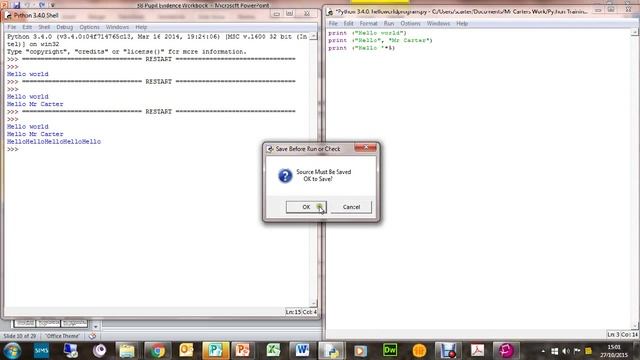
Task: Click "Office Theme" in PowerPoint status bar
Action: point(62,336)
